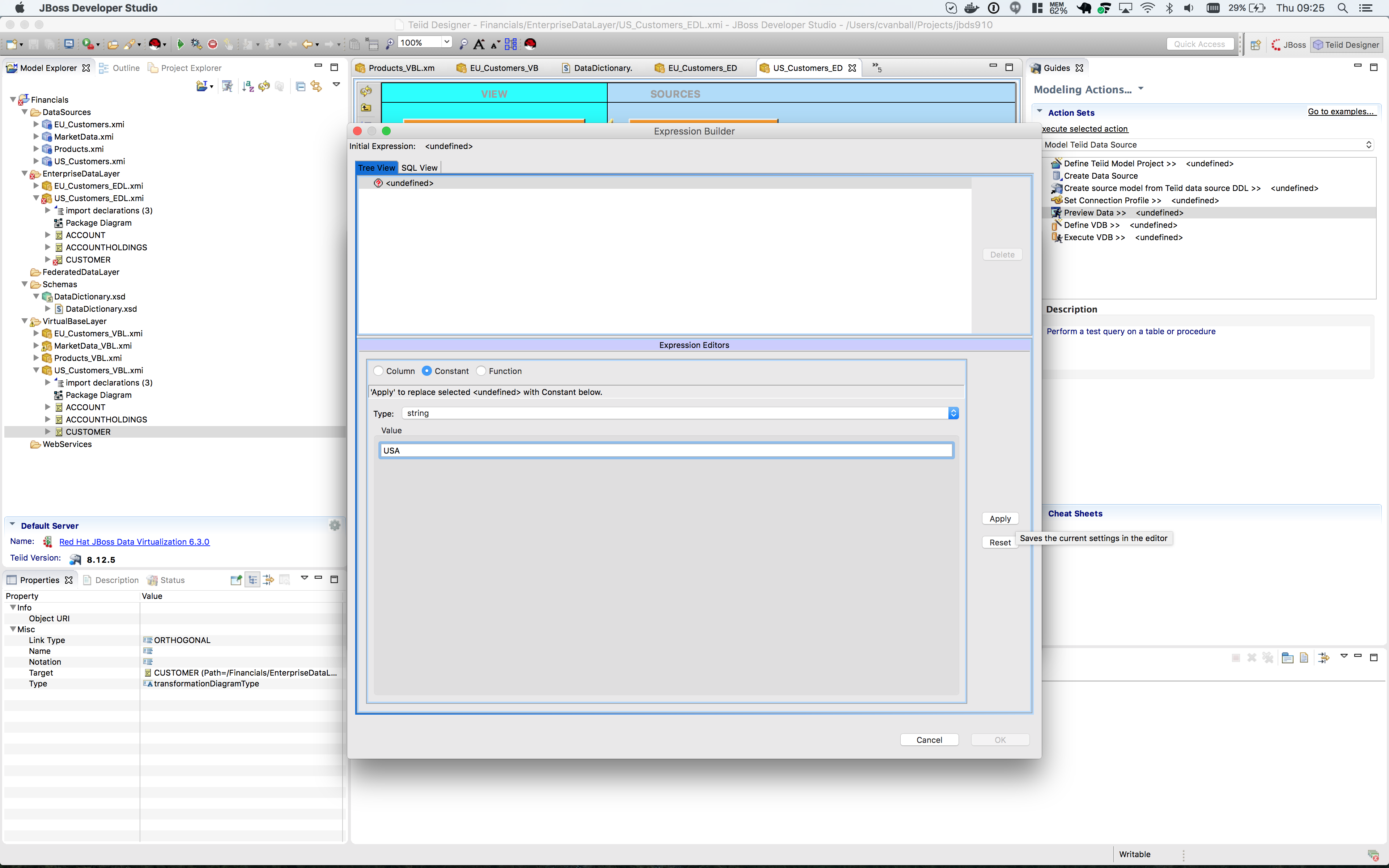This screenshot has width=1389, height=868.
Task: Click the green Run icon in the toolbar
Action: pos(180,44)
